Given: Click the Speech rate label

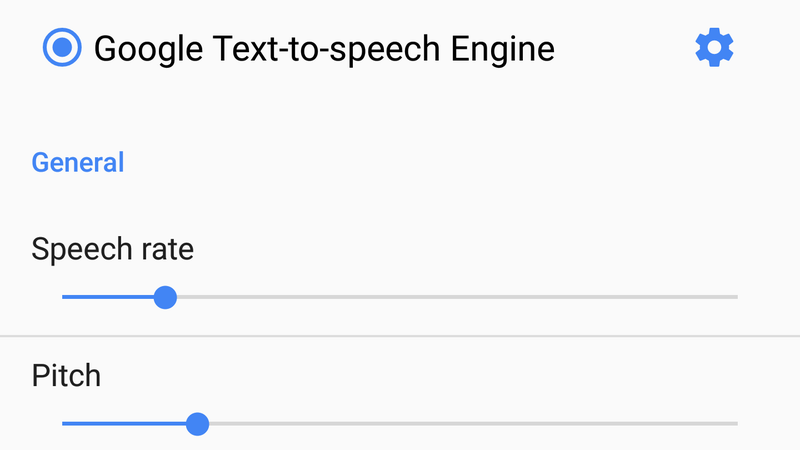Looking at the screenshot, I should click(112, 249).
